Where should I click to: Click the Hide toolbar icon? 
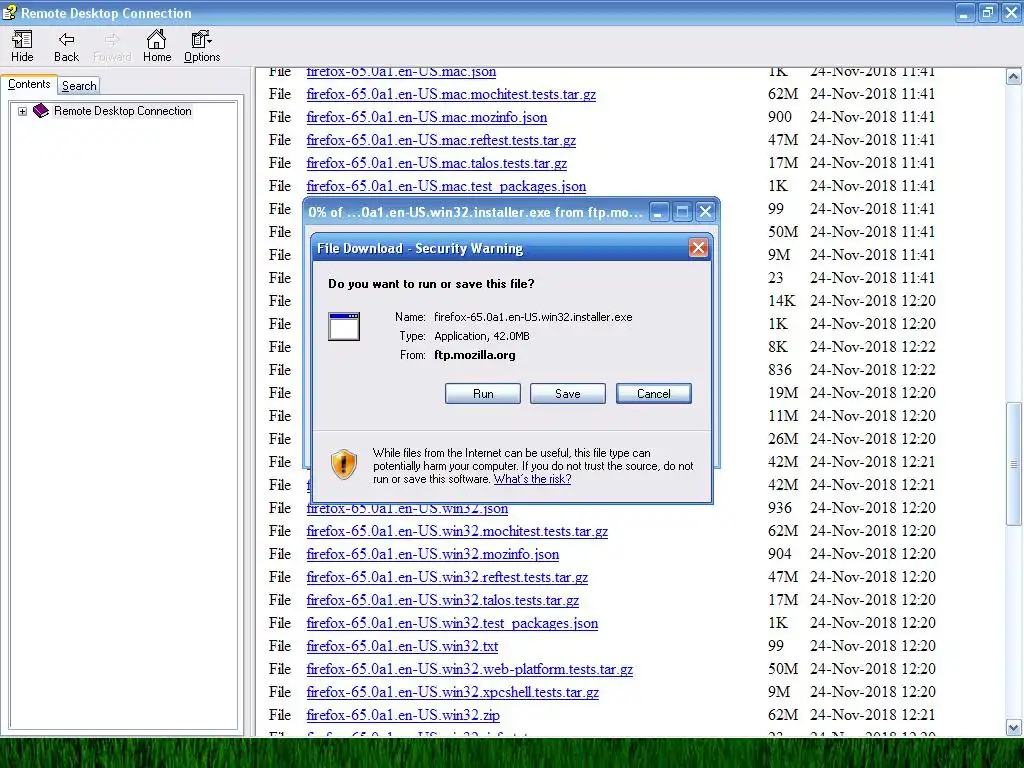22,46
